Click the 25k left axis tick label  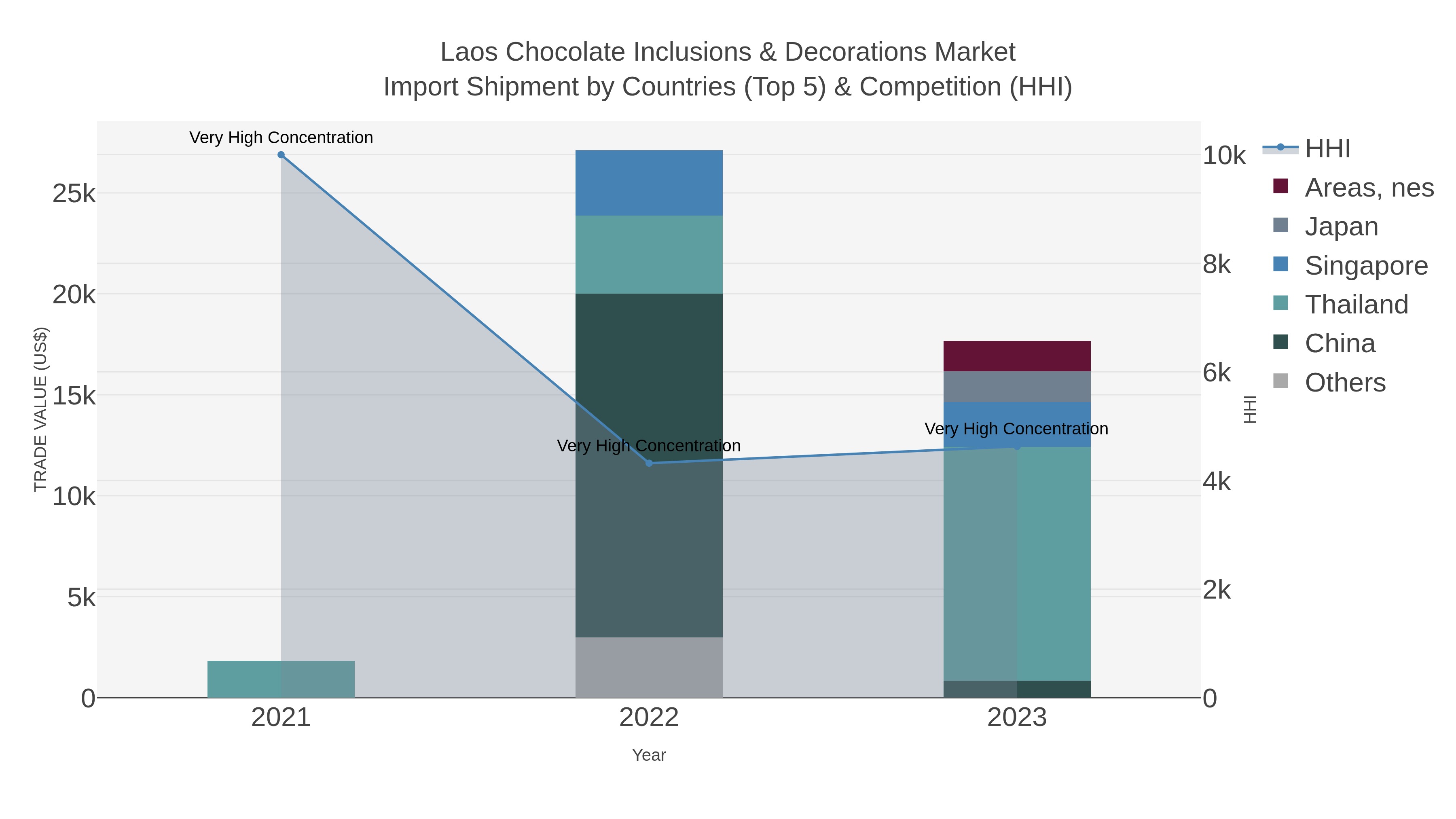pyautogui.click(x=74, y=194)
